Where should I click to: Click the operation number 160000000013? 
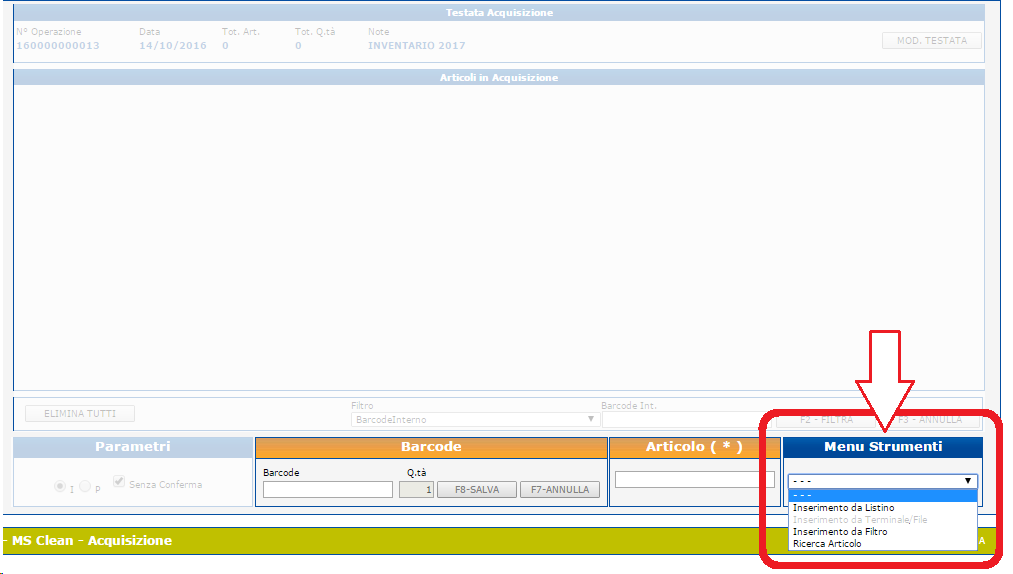click(58, 46)
